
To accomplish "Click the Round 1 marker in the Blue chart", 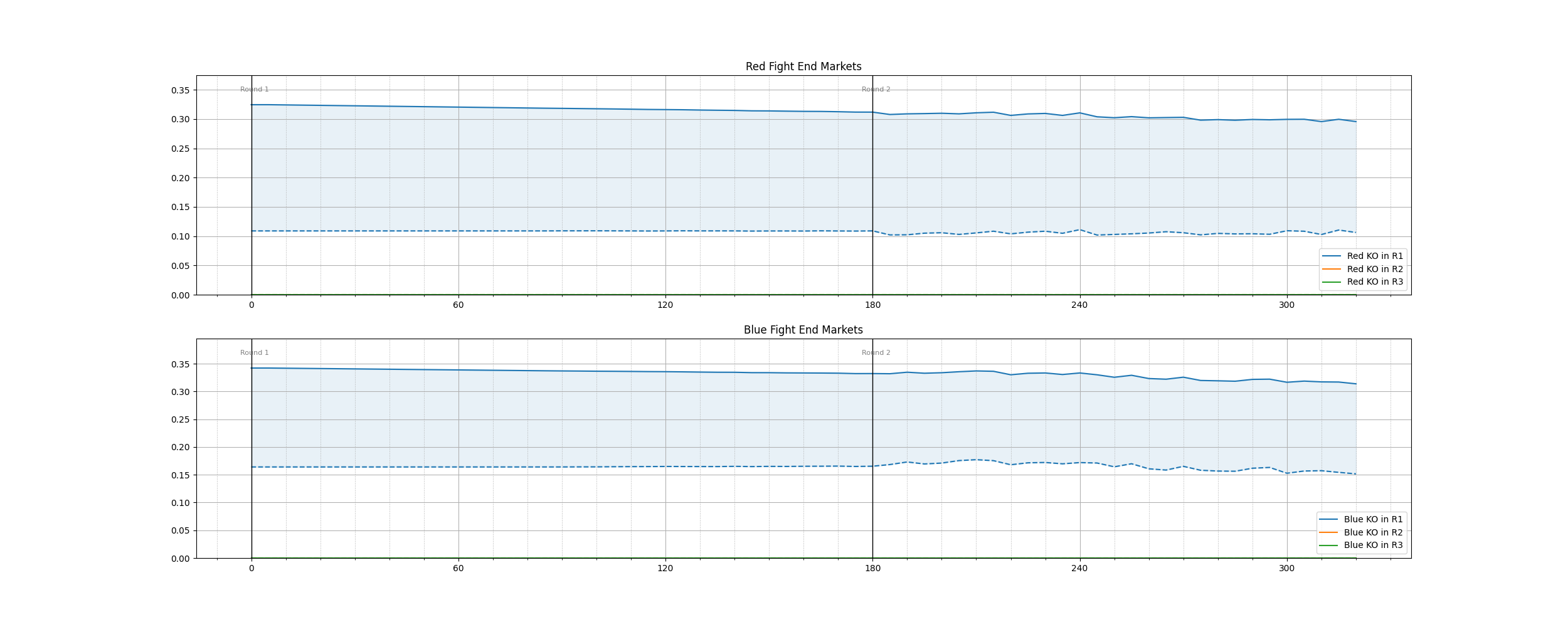I will [254, 353].
